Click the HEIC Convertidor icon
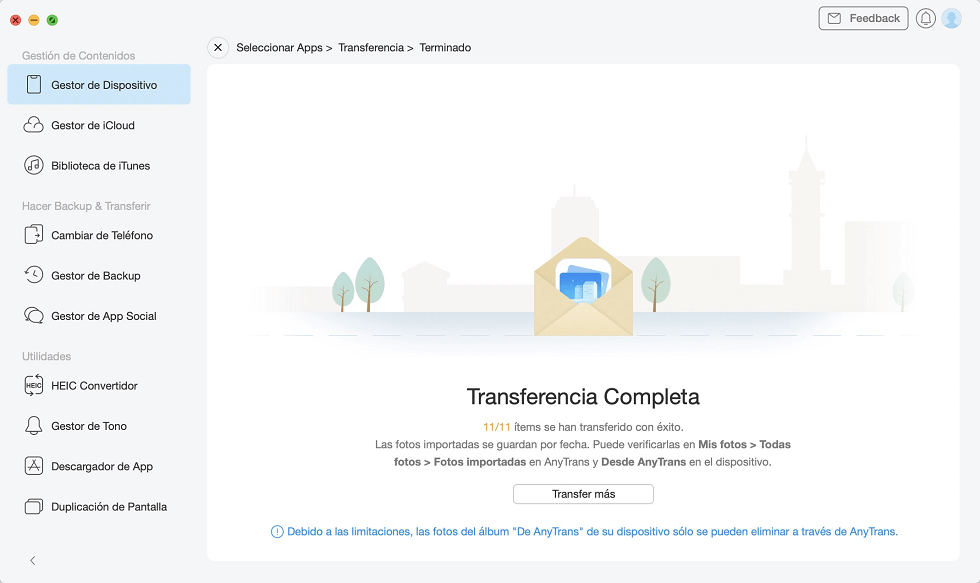Screen dimensions: 980x583 pyautogui.click(x=34, y=386)
